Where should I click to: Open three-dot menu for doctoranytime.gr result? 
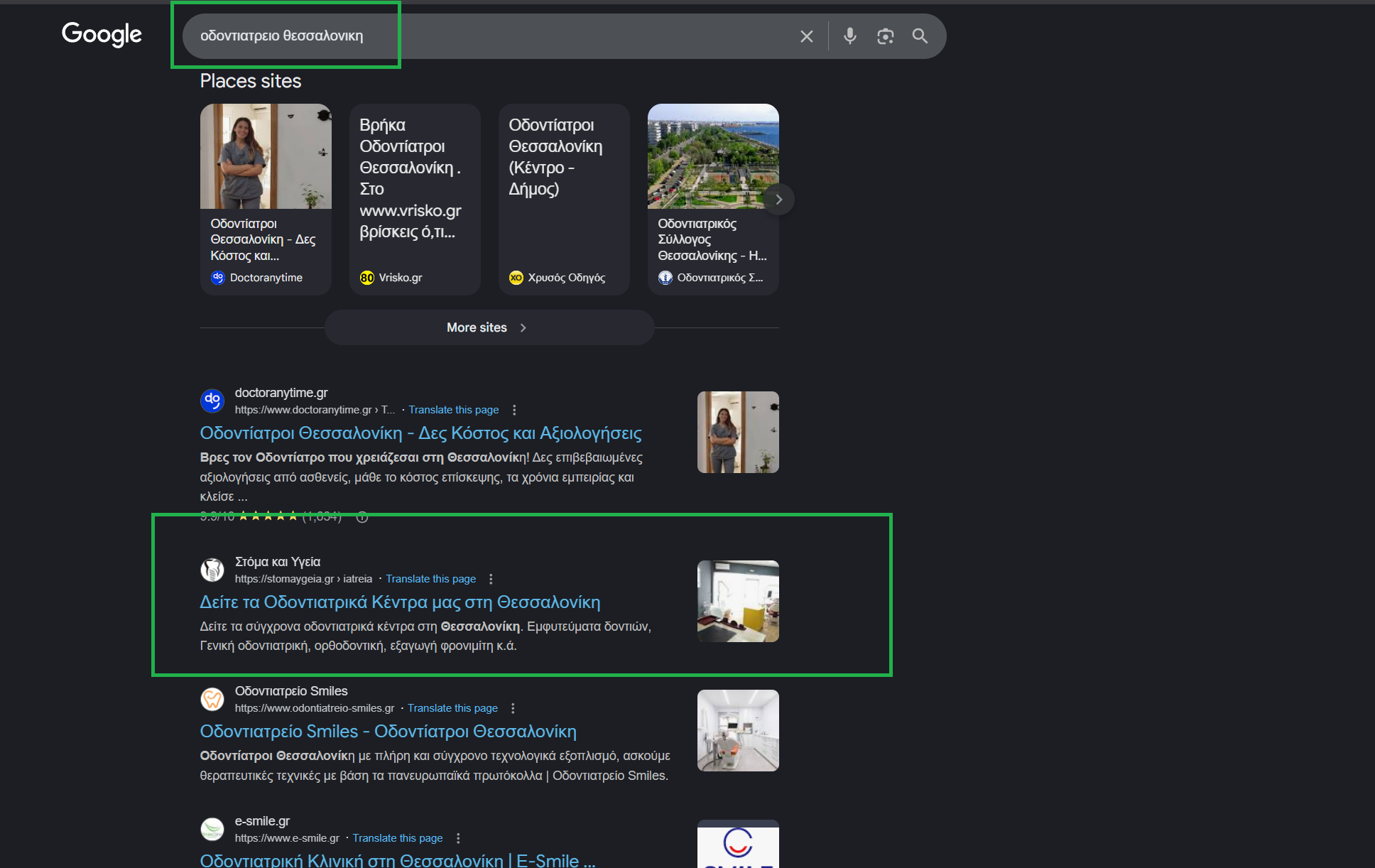click(514, 410)
